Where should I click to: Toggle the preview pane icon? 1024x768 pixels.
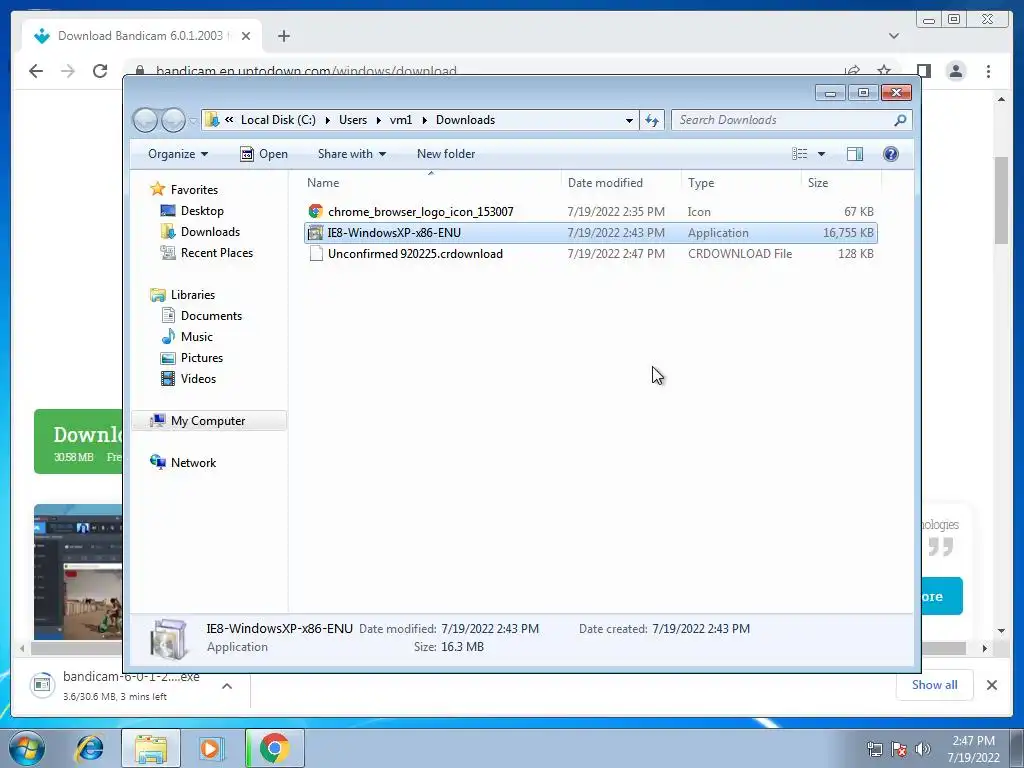854,153
